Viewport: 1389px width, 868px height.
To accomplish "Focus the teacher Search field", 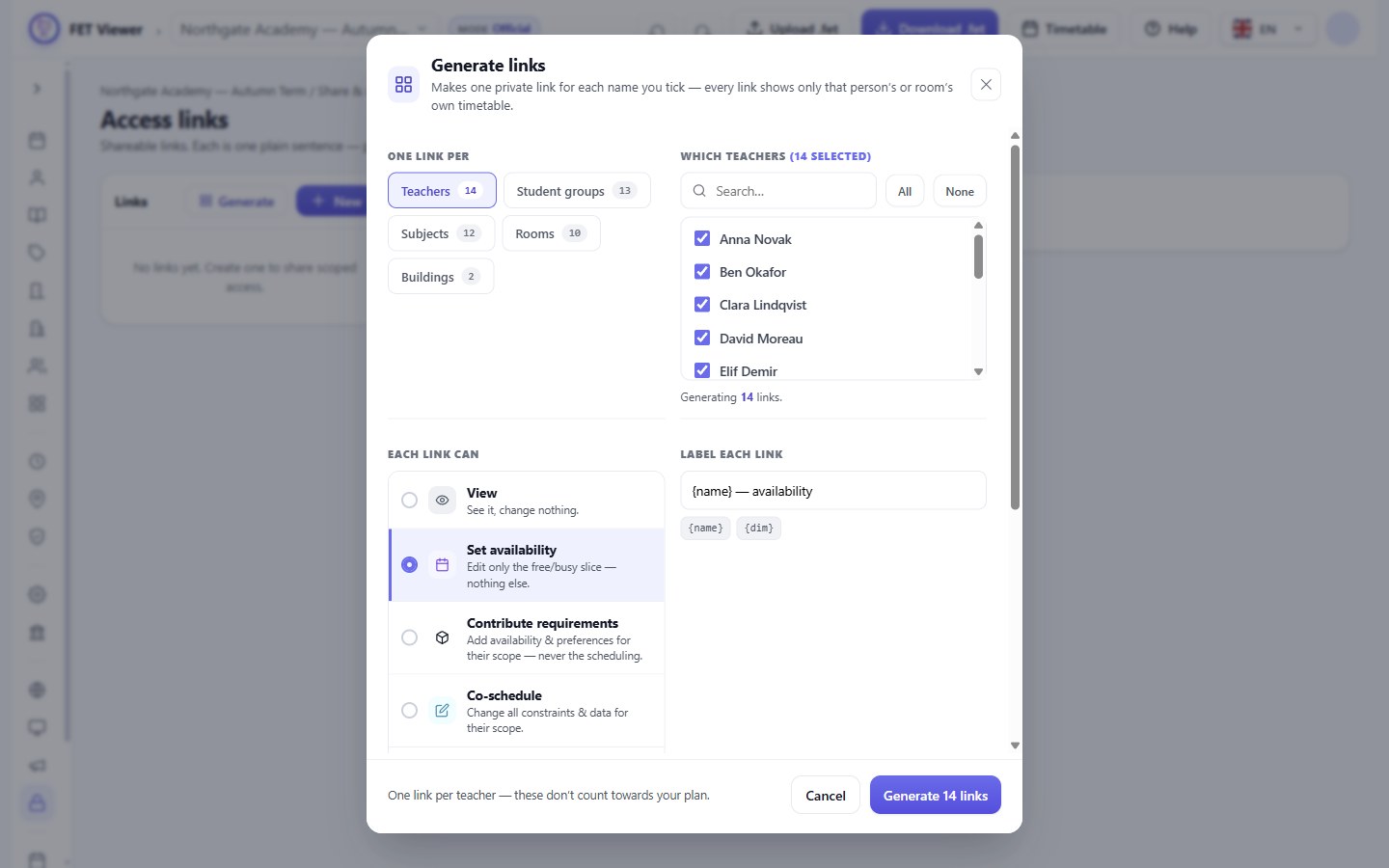I will 778,191.
